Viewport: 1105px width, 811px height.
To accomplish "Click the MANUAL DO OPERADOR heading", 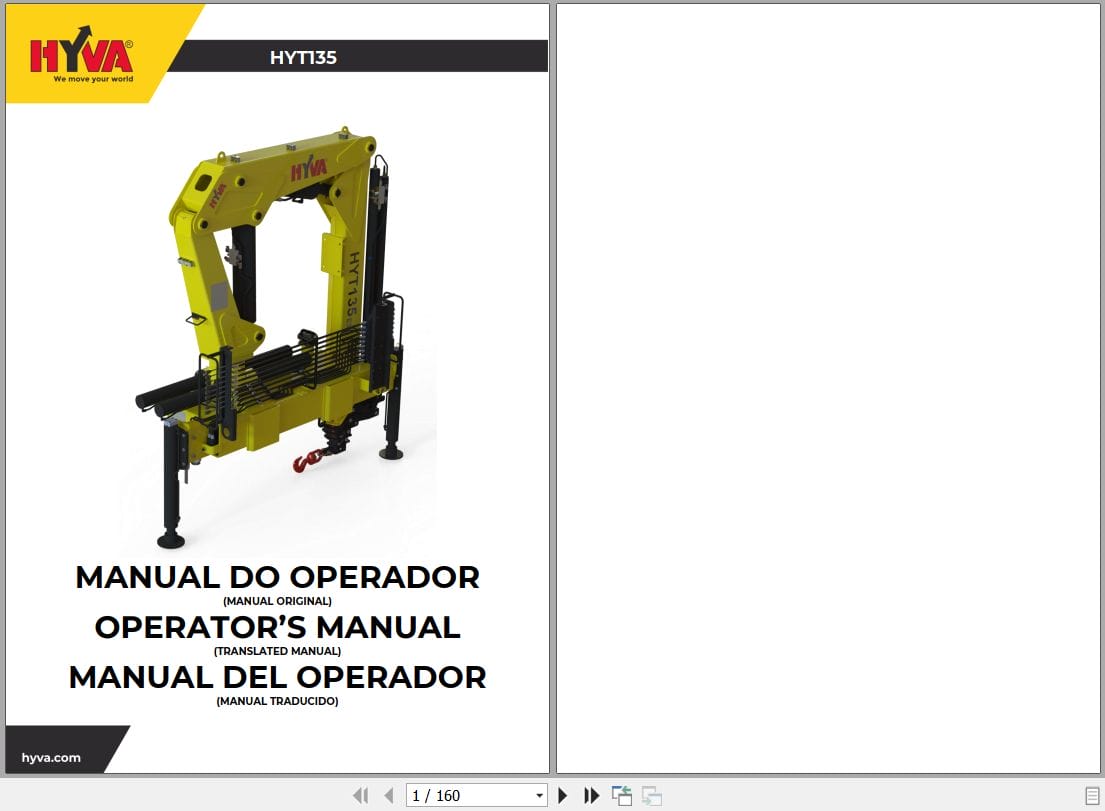I will [x=277, y=577].
